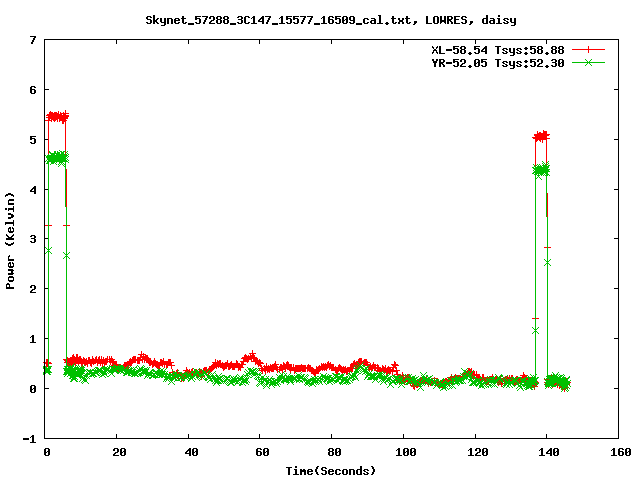Click the green YR legend line sample
640x480 pixels.
click(x=588, y=62)
